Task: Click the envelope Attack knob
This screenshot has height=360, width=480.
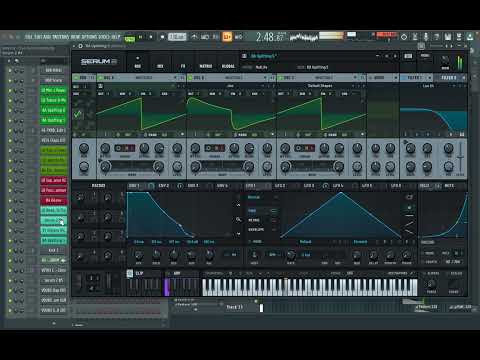Action: (139, 255)
